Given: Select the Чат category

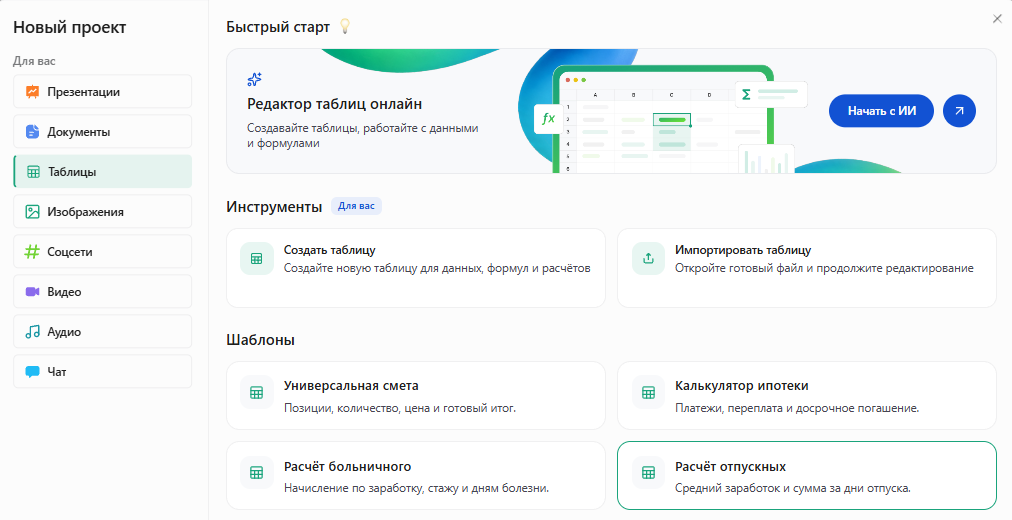Looking at the screenshot, I should point(103,372).
